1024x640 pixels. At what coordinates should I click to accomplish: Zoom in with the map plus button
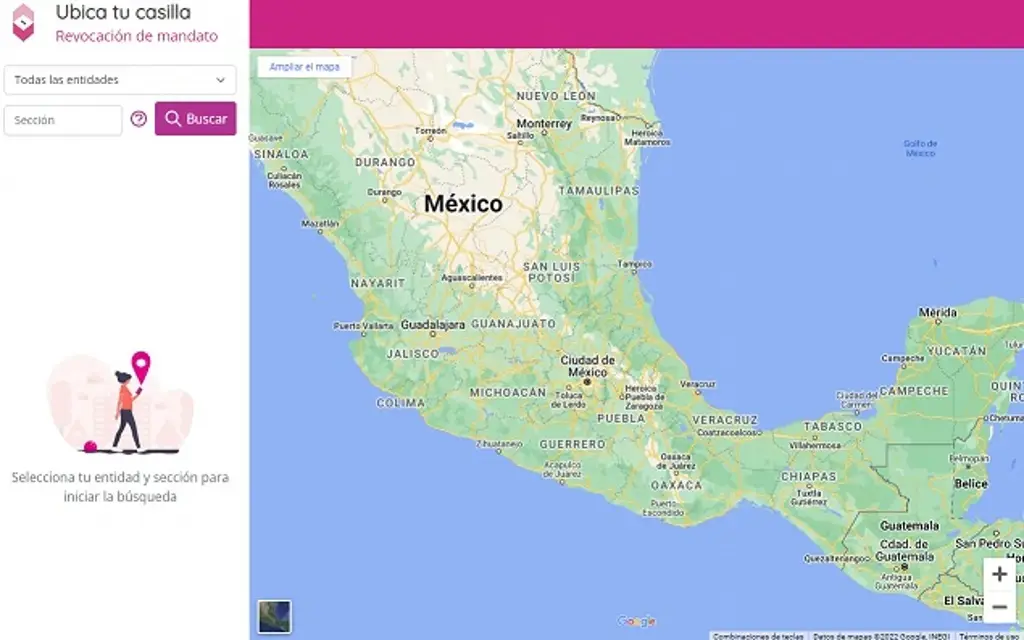999,574
